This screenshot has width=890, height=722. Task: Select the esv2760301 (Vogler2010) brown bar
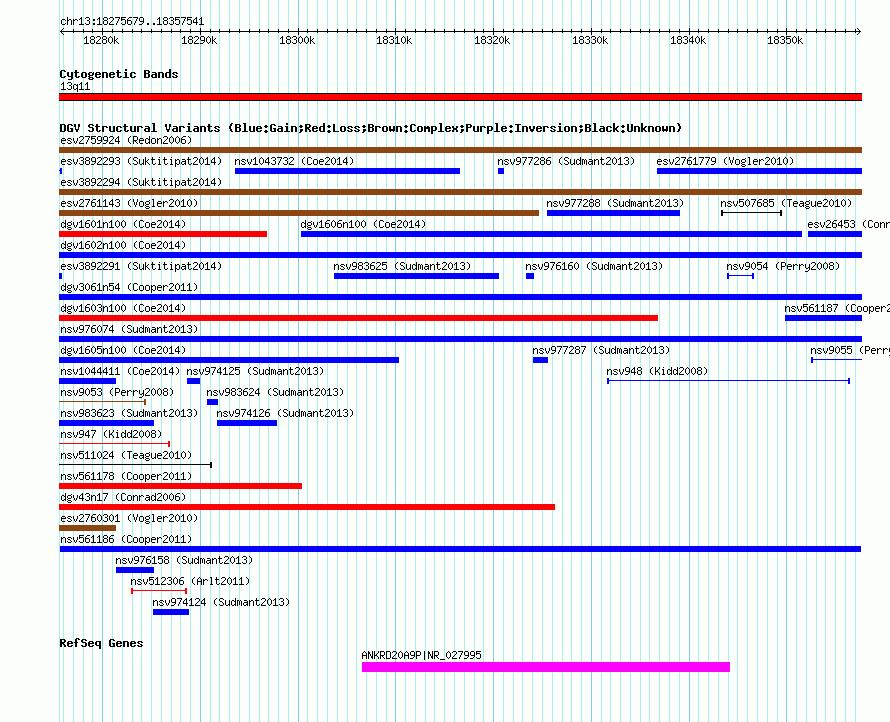[x=87, y=528]
